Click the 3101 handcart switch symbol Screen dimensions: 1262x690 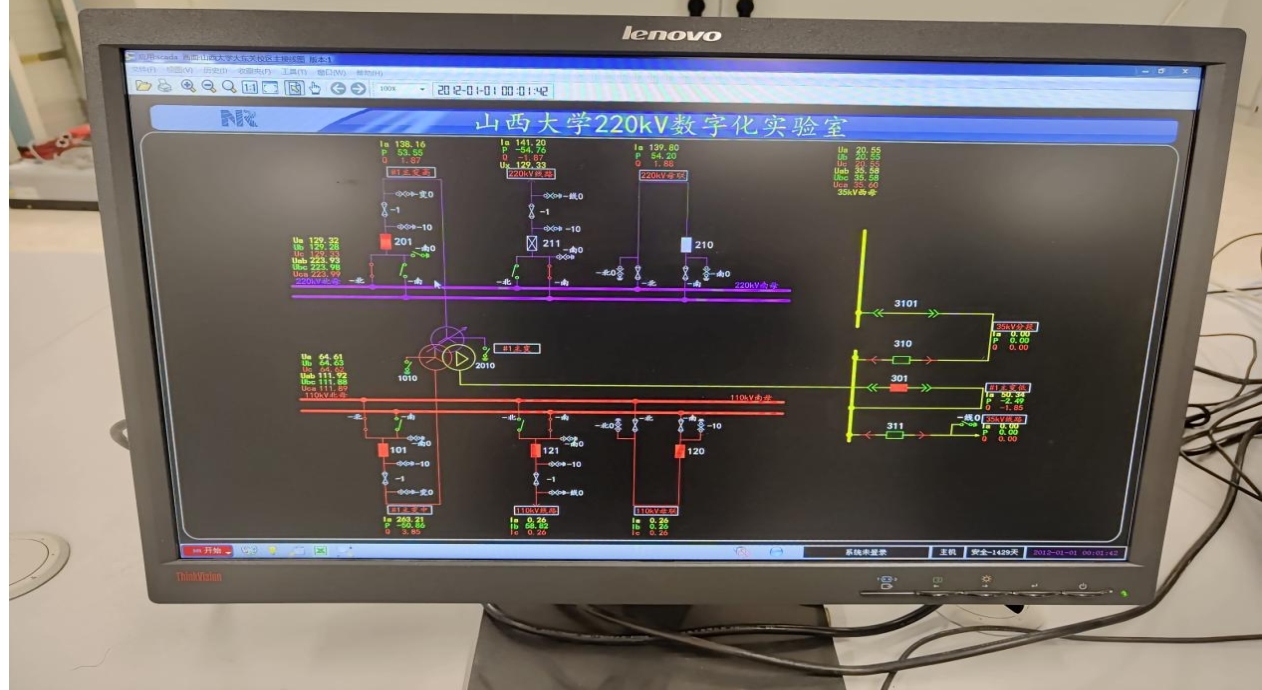(x=905, y=313)
